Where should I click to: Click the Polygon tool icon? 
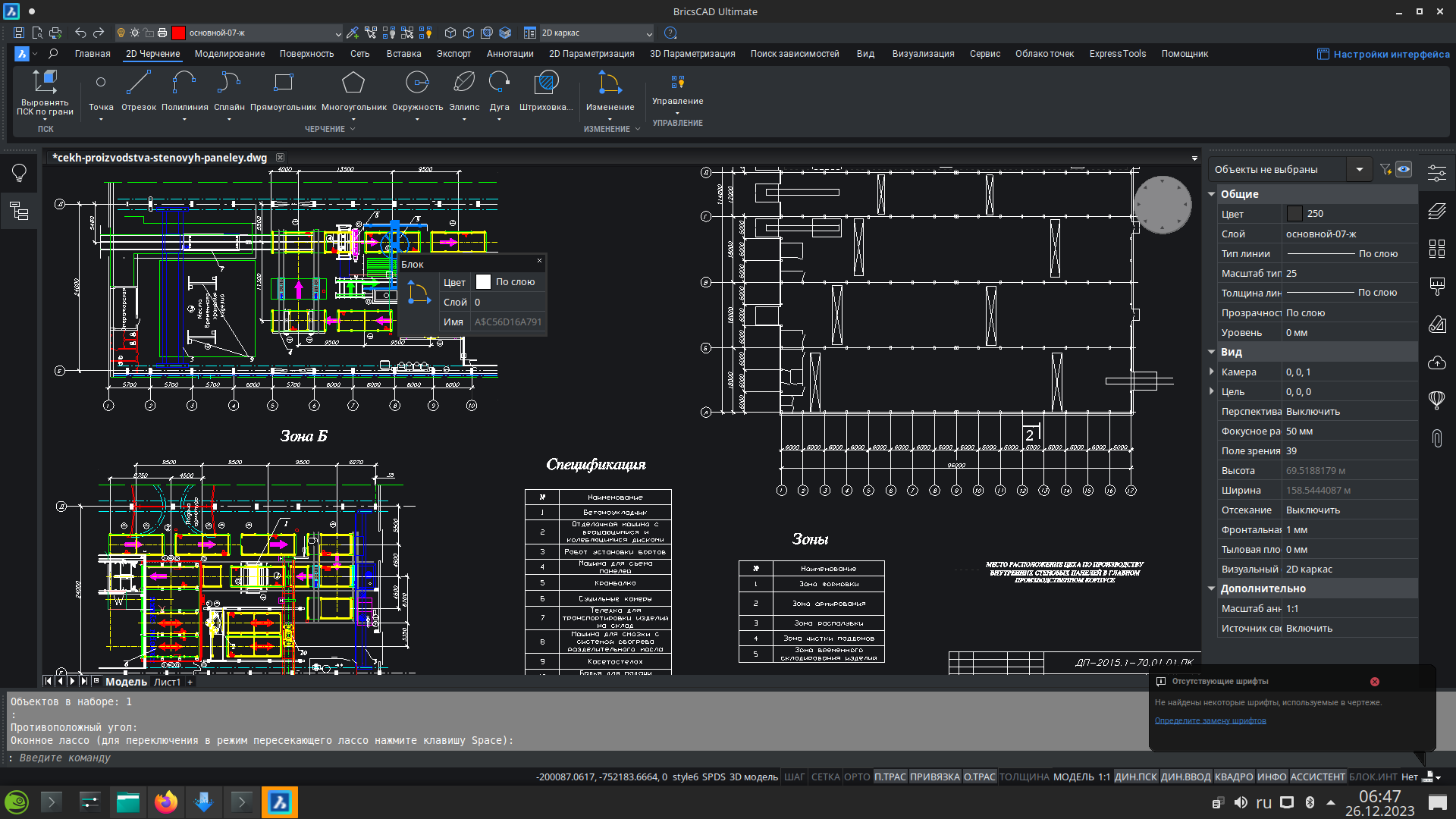[x=353, y=83]
